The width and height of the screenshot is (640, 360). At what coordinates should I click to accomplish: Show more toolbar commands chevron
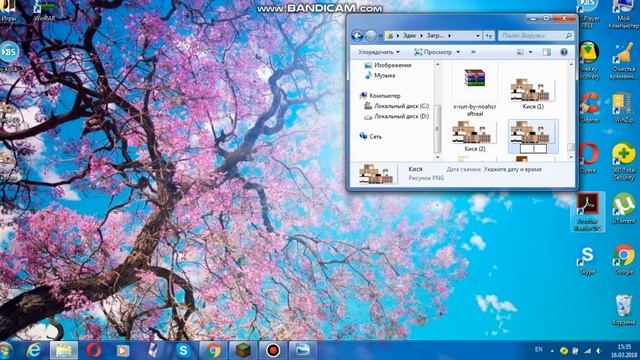473,52
